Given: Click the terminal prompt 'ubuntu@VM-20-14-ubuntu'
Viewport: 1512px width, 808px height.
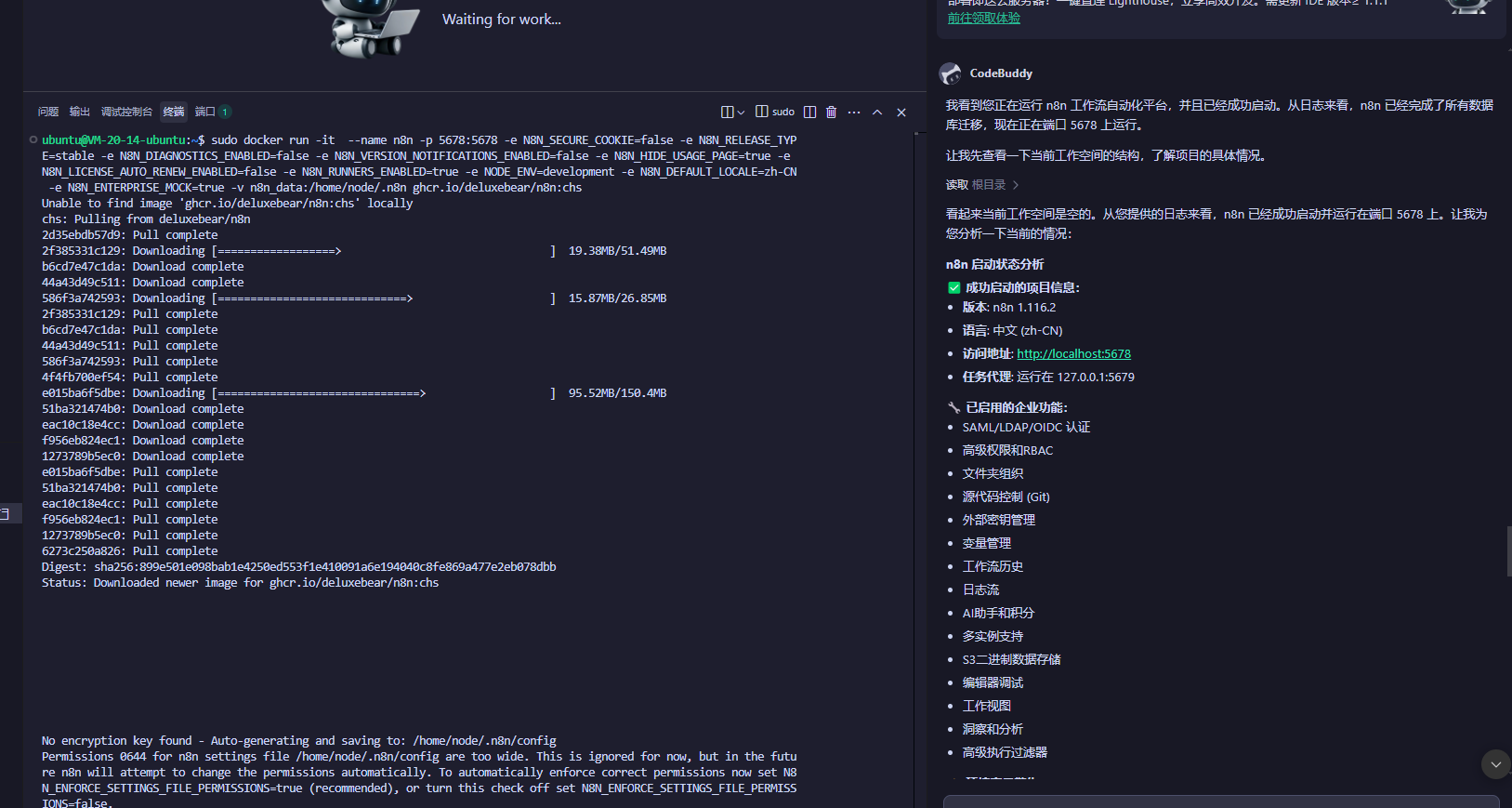Looking at the screenshot, I should pyautogui.click(x=116, y=140).
